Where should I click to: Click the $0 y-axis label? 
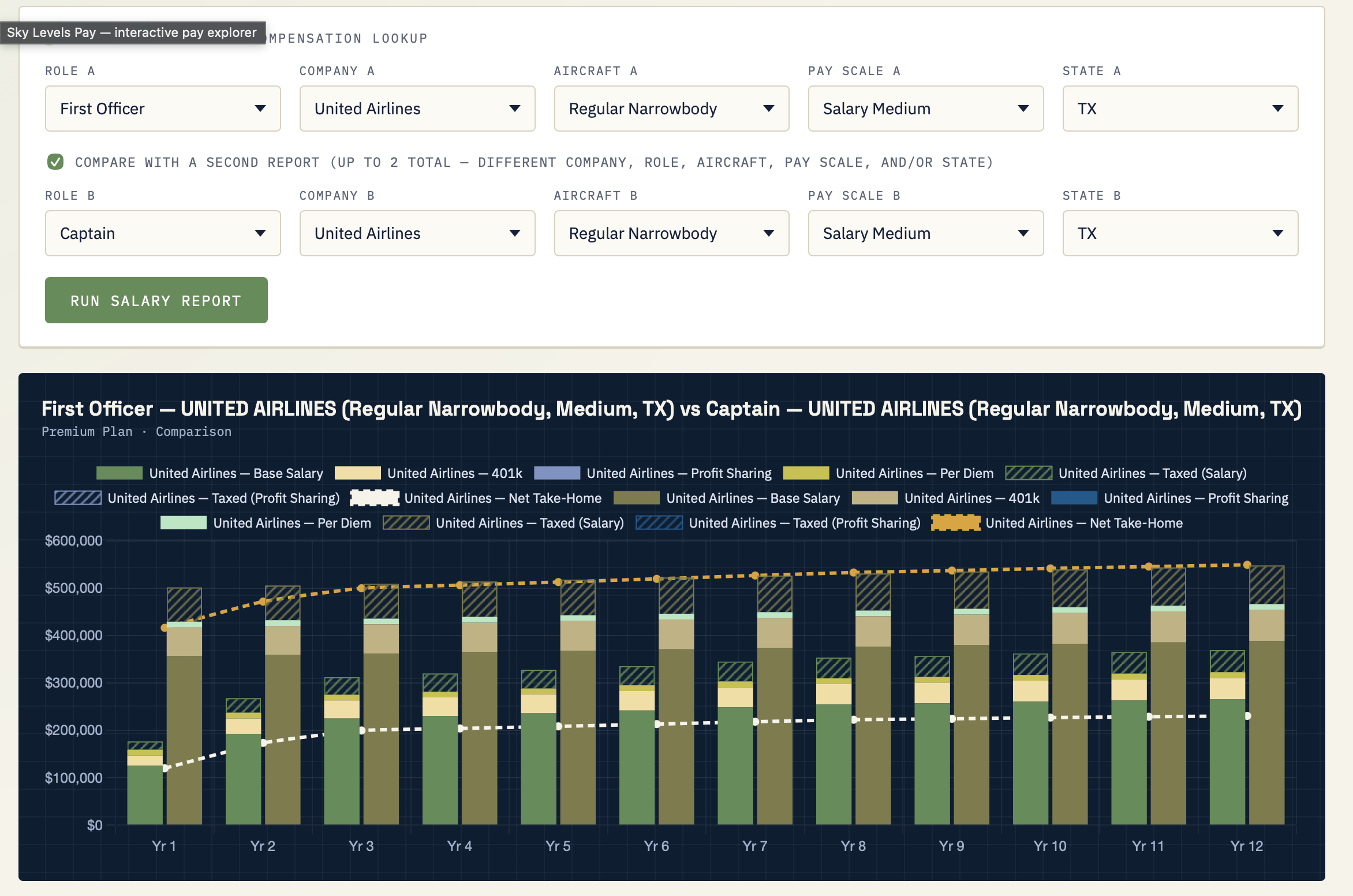click(95, 826)
